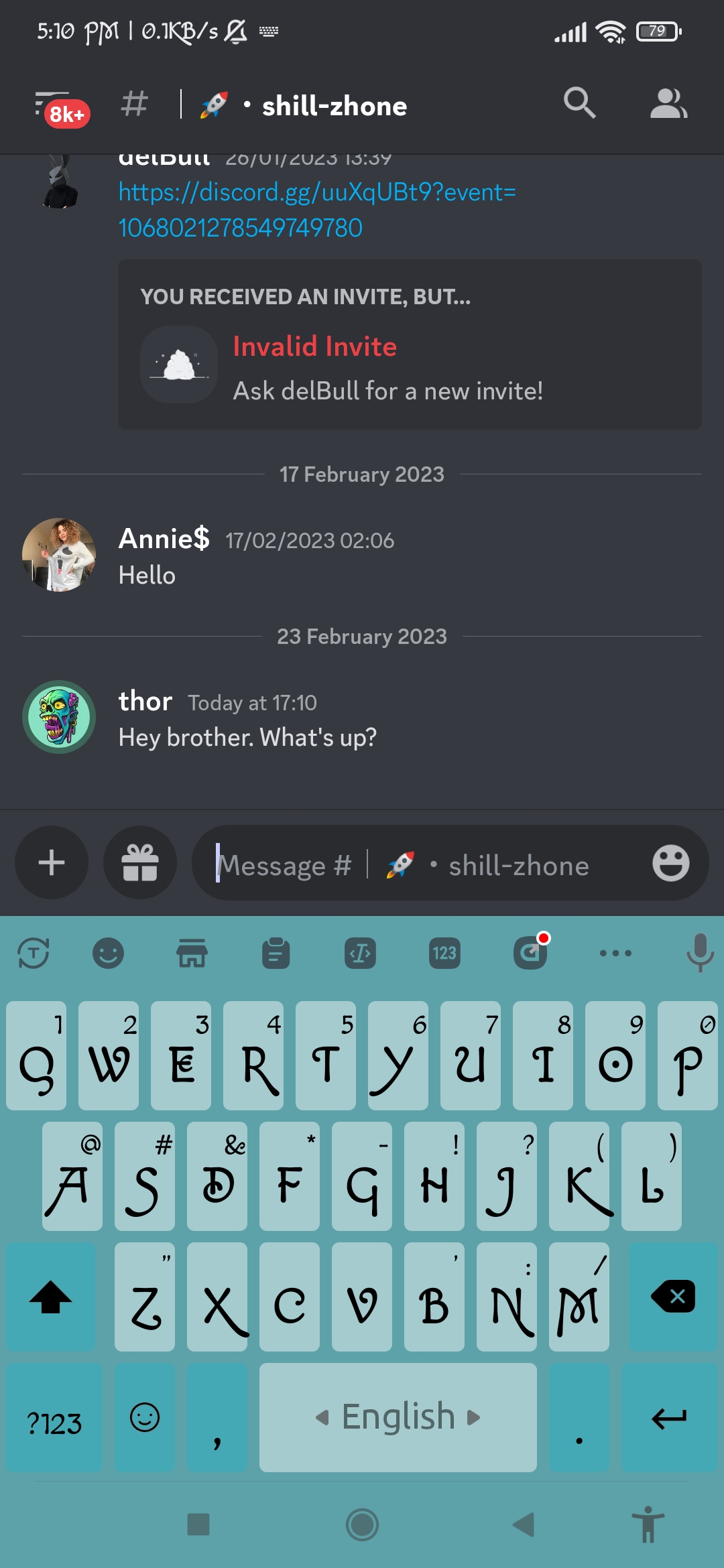The image size is (724, 1568).
Task: Toggle the 123 number row icon
Action: click(444, 953)
